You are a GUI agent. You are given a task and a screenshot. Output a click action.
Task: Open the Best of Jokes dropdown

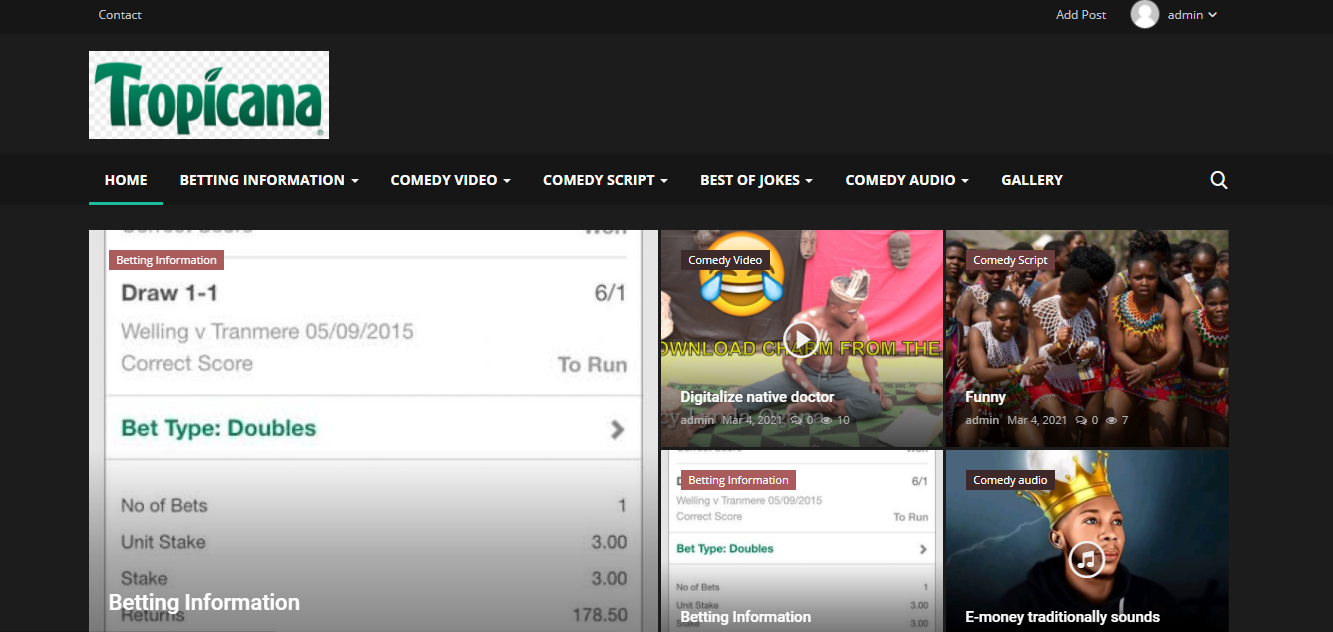point(756,180)
